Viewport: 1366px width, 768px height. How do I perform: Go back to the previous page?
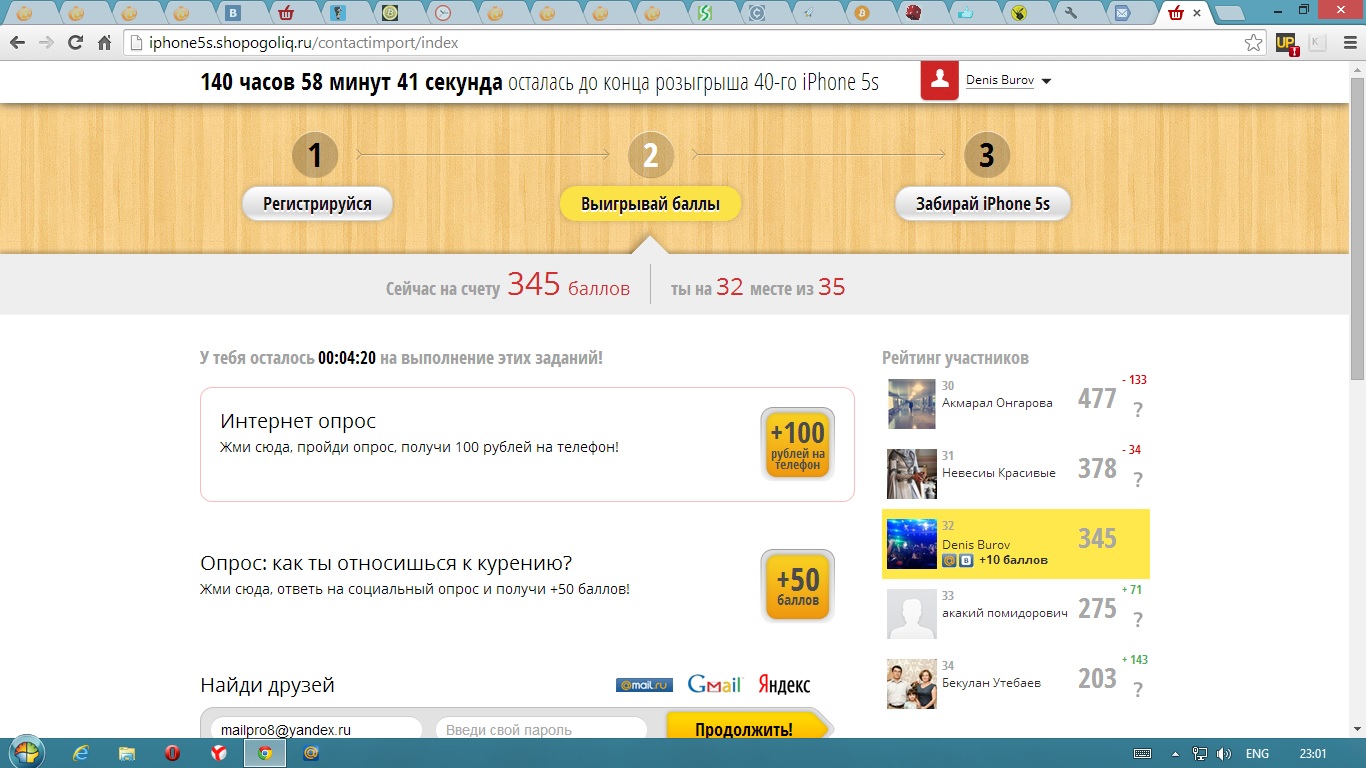pos(17,43)
